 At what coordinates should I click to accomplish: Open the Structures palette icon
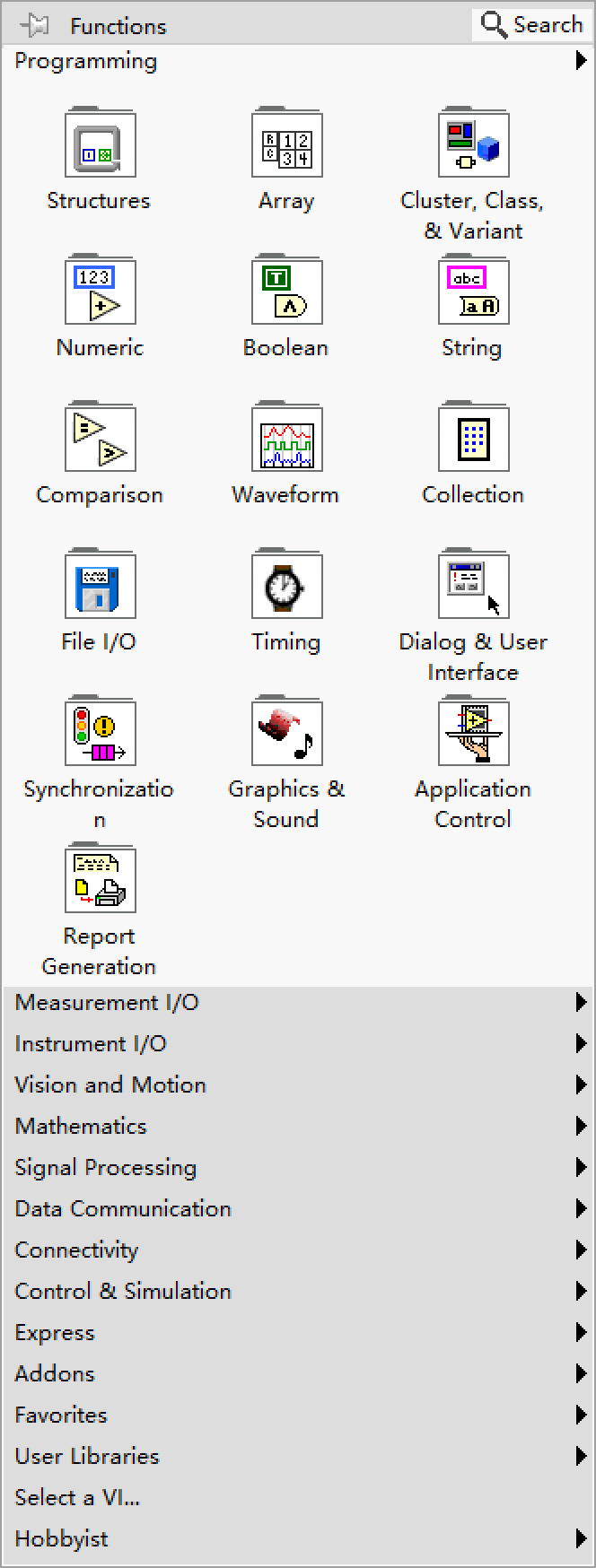coord(100,144)
